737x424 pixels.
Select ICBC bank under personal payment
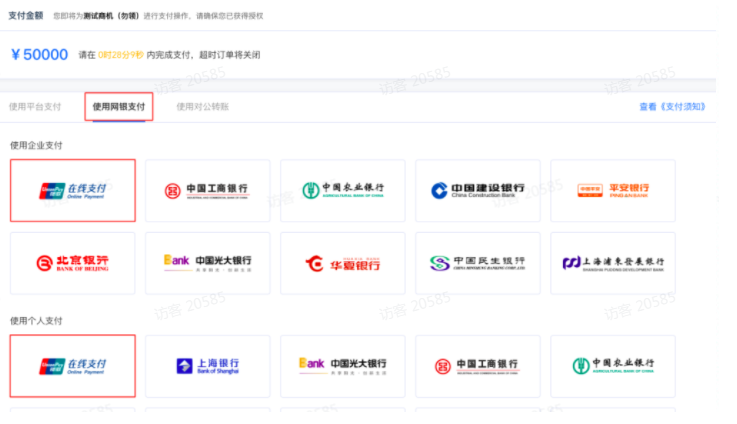[x=478, y=366]
